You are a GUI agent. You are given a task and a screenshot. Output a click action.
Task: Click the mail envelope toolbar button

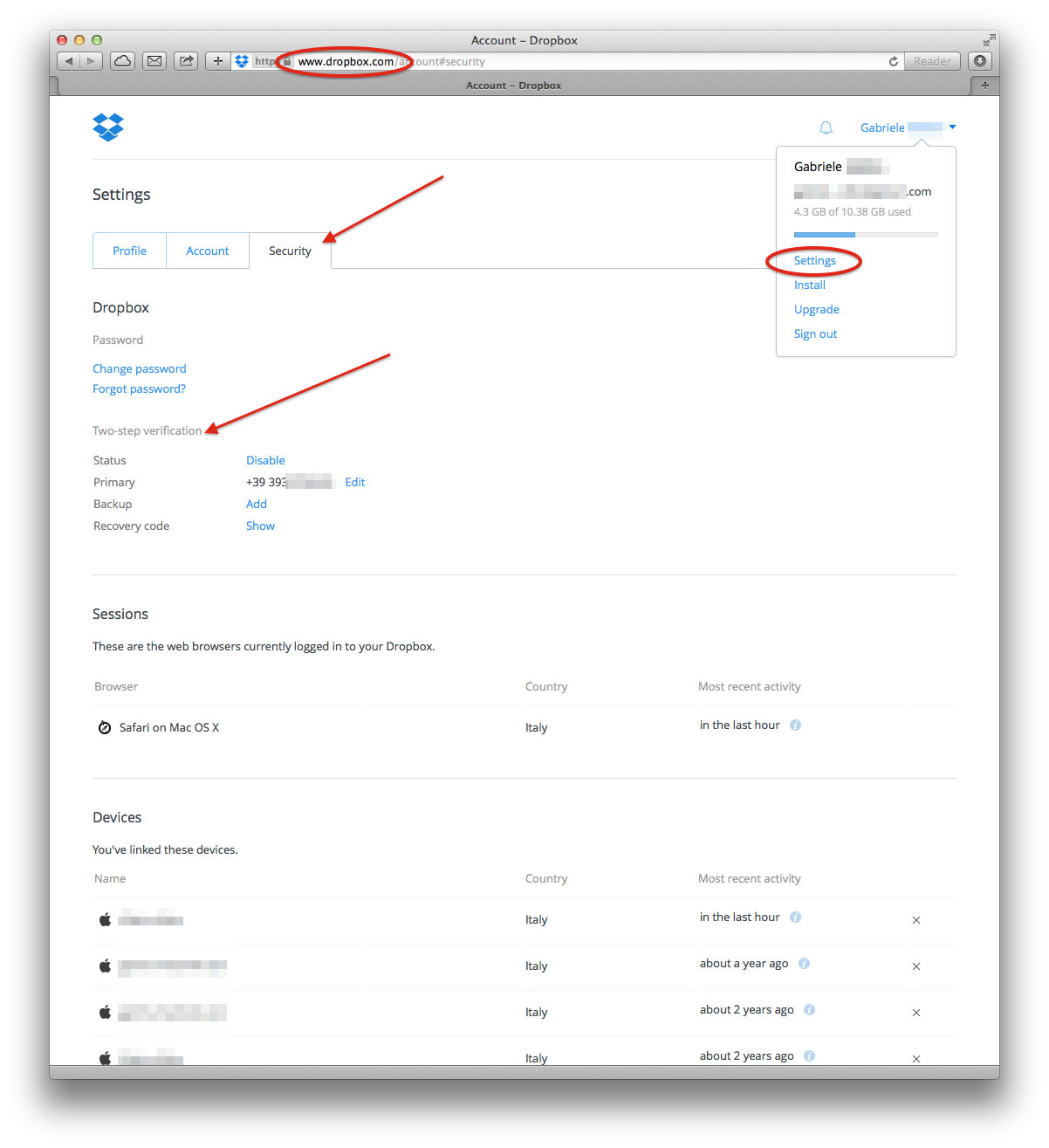click(x=154, y=61)
